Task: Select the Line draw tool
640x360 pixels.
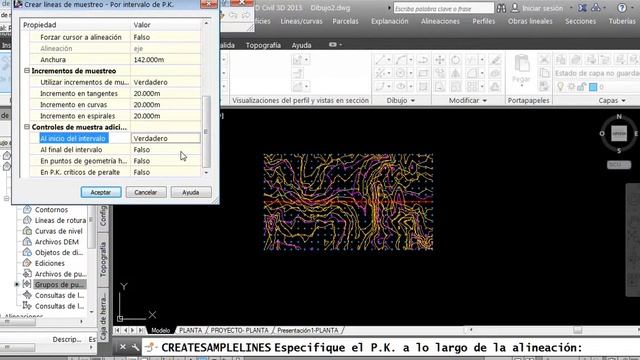Action: pos(380,60)
